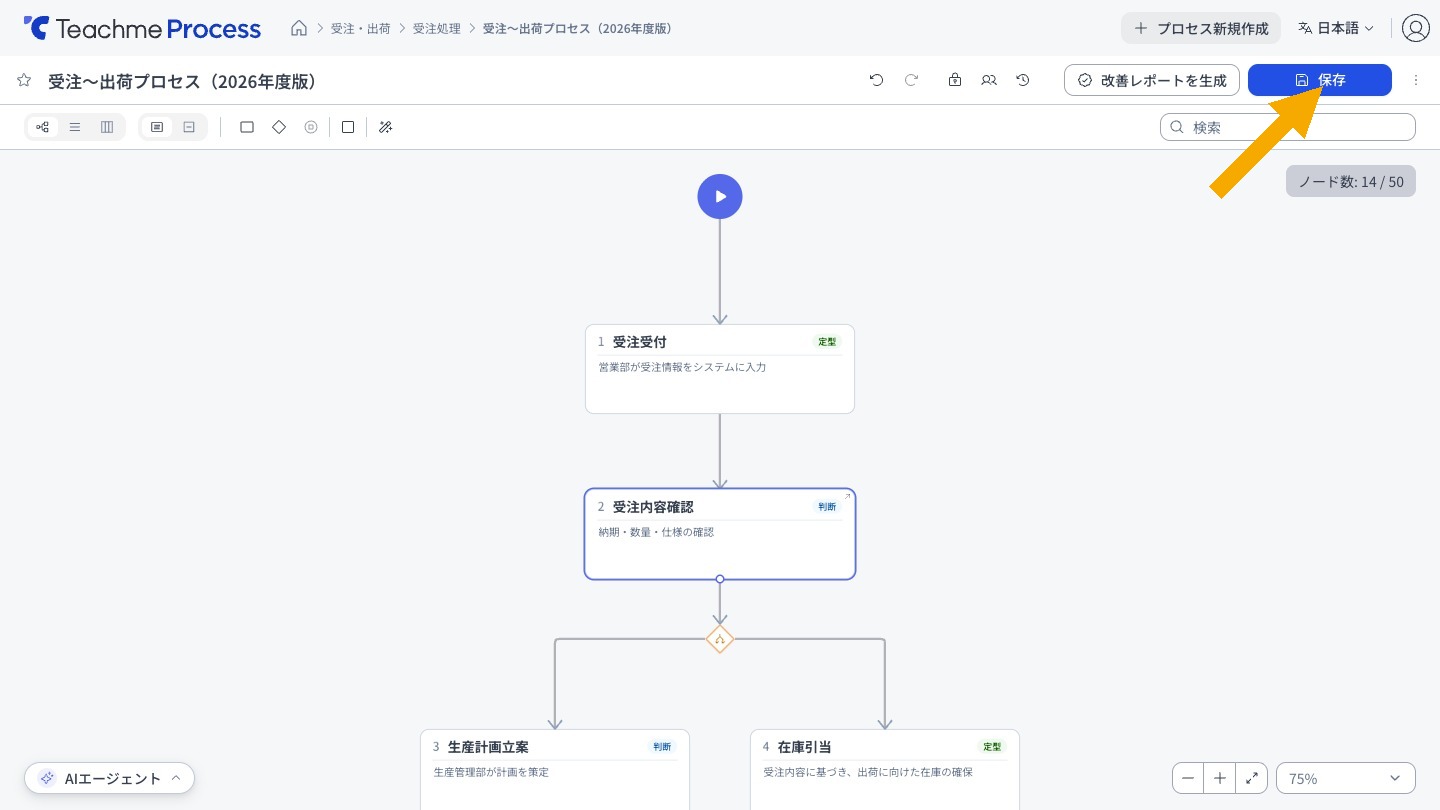Click the 受注内容確認 node title
Screen dimensions: 1440x810
[653, 507]
